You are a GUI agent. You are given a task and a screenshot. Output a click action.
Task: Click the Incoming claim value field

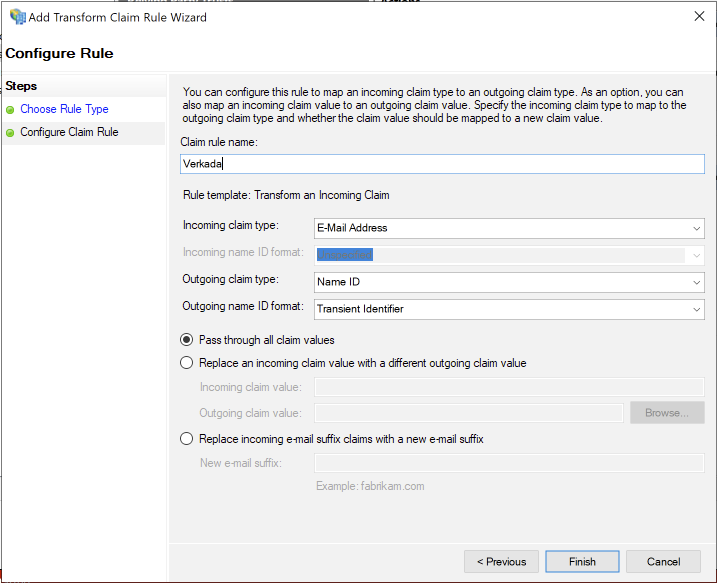[509, 387]
